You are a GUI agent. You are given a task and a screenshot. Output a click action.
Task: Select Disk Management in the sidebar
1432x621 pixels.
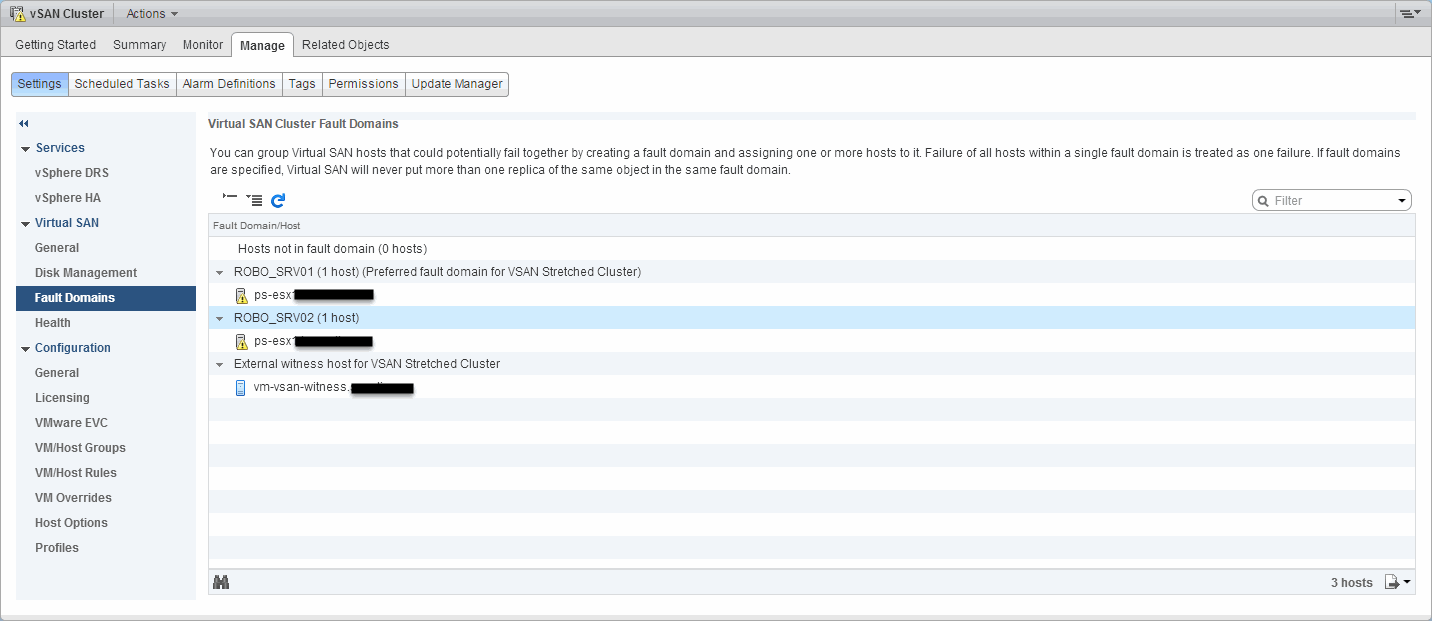point(86,273)
